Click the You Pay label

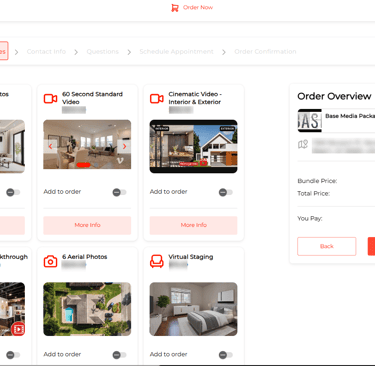(310, 219)
